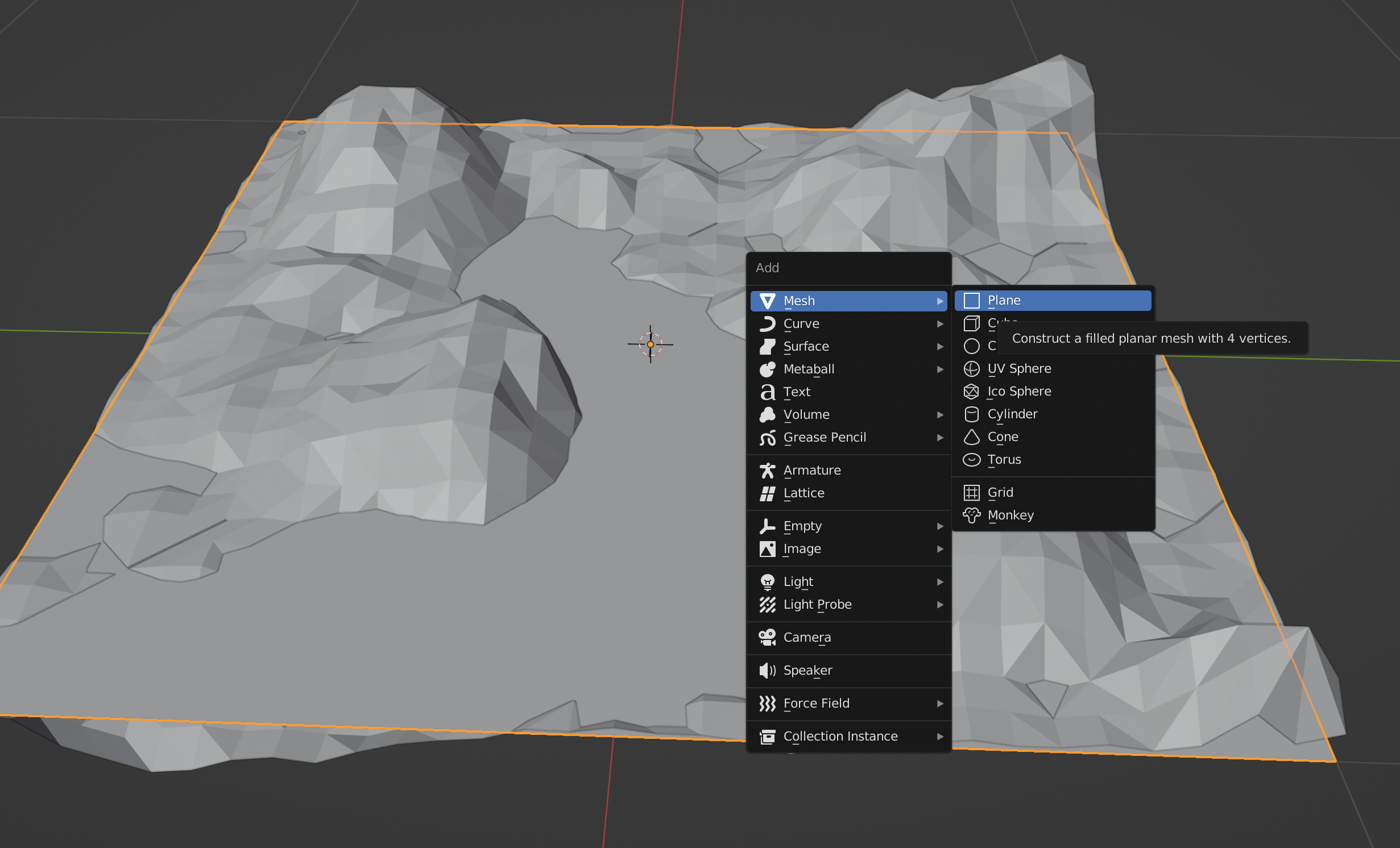Click the Monkey head icon
1400x848 pixels.
(x=971, y=516)
